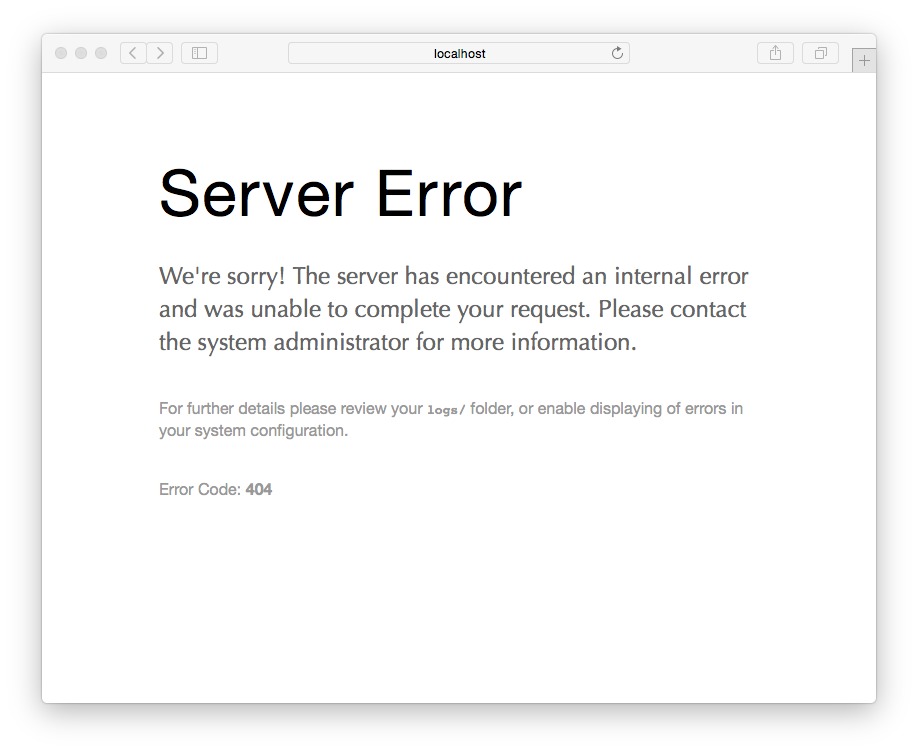
Task: Close the window with the first traffic light
Action: 61,53
